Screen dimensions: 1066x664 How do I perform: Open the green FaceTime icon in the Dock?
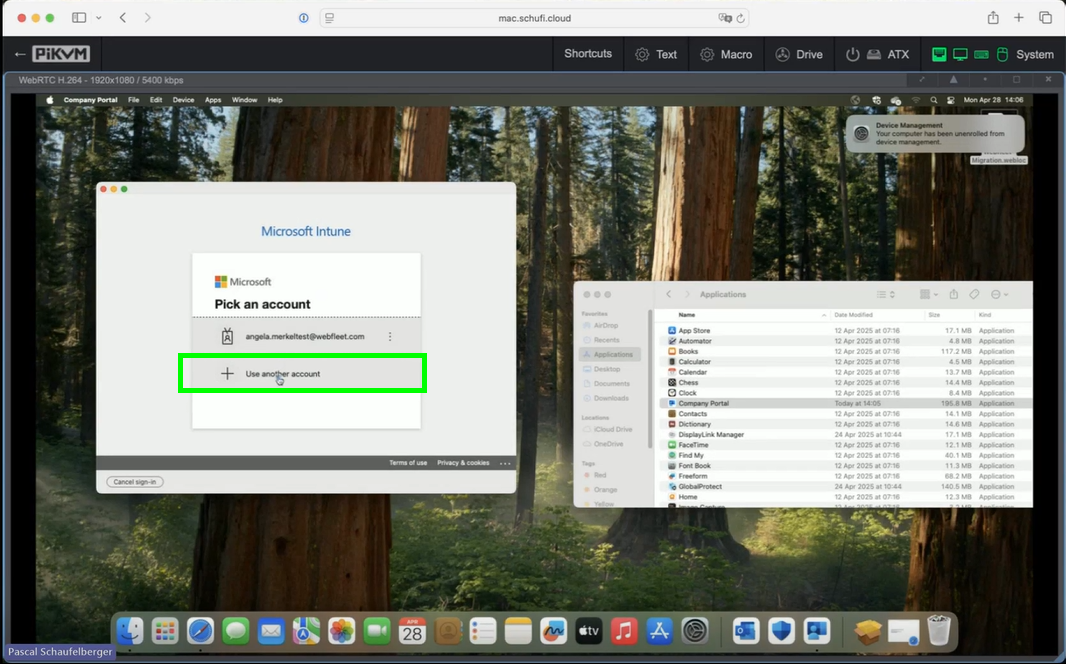377,631
